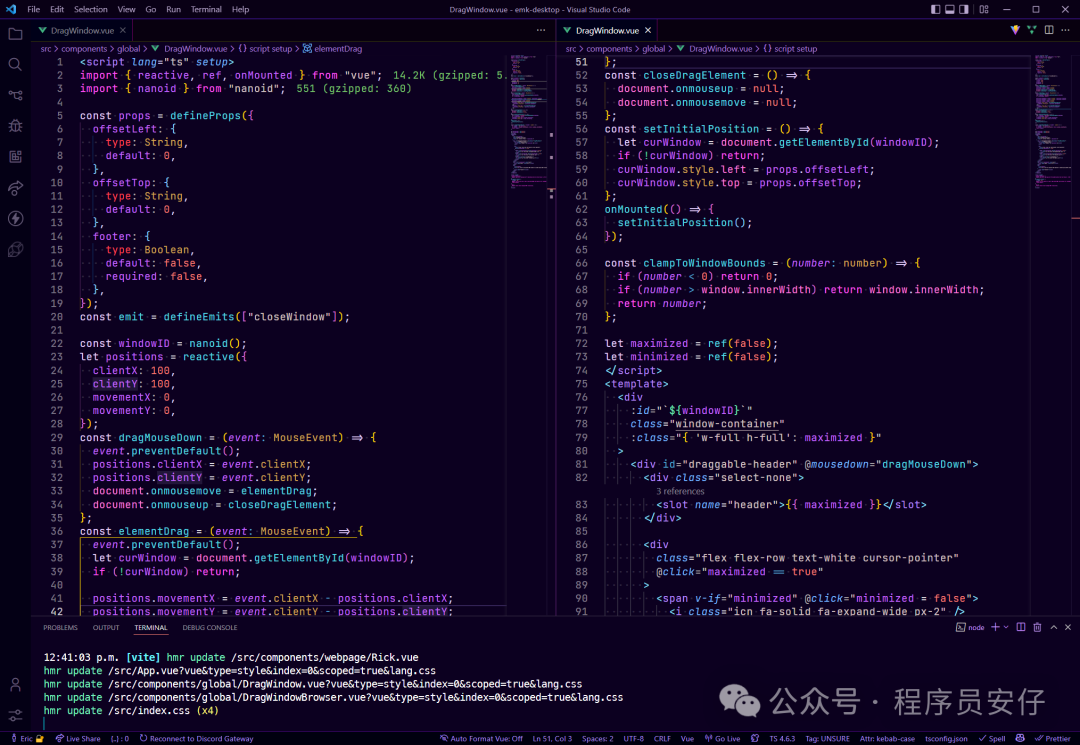This screenshot has height=745, width=1080.
Task: Toggle Auto Format Vue in the status bar
Action: coord(480,738)
